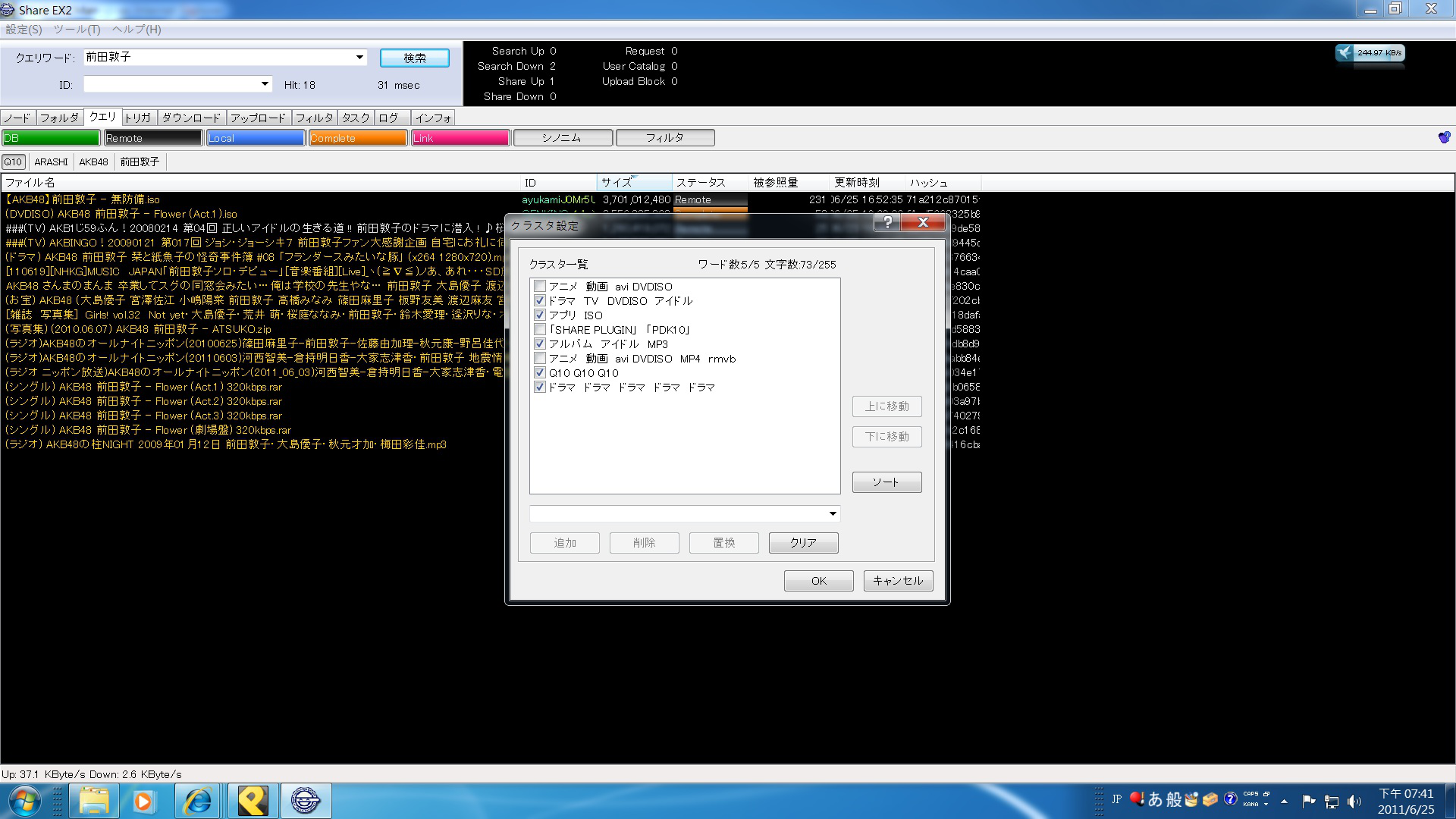This screenshot has height=819, width=1456.
Task: Expand the query keyword dropdown
Action: (359, 58)
